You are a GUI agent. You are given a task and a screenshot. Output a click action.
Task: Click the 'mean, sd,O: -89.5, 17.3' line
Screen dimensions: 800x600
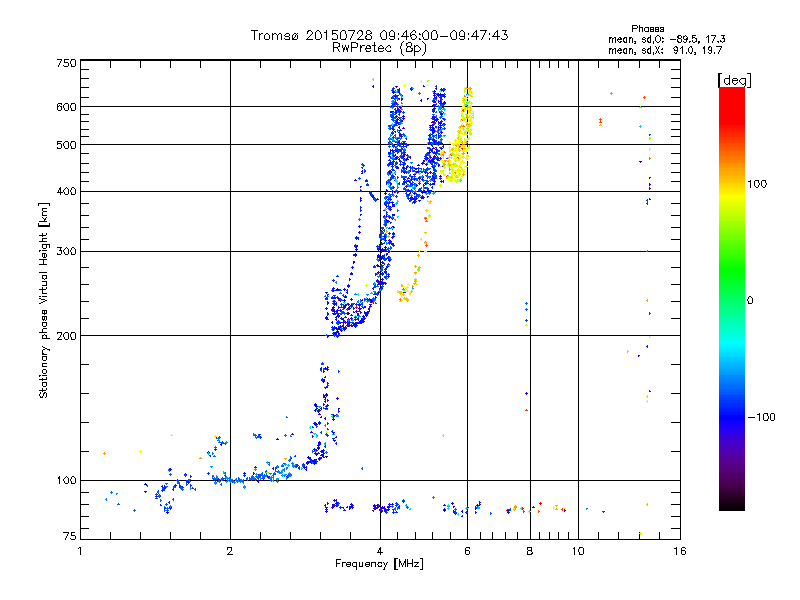666,39
